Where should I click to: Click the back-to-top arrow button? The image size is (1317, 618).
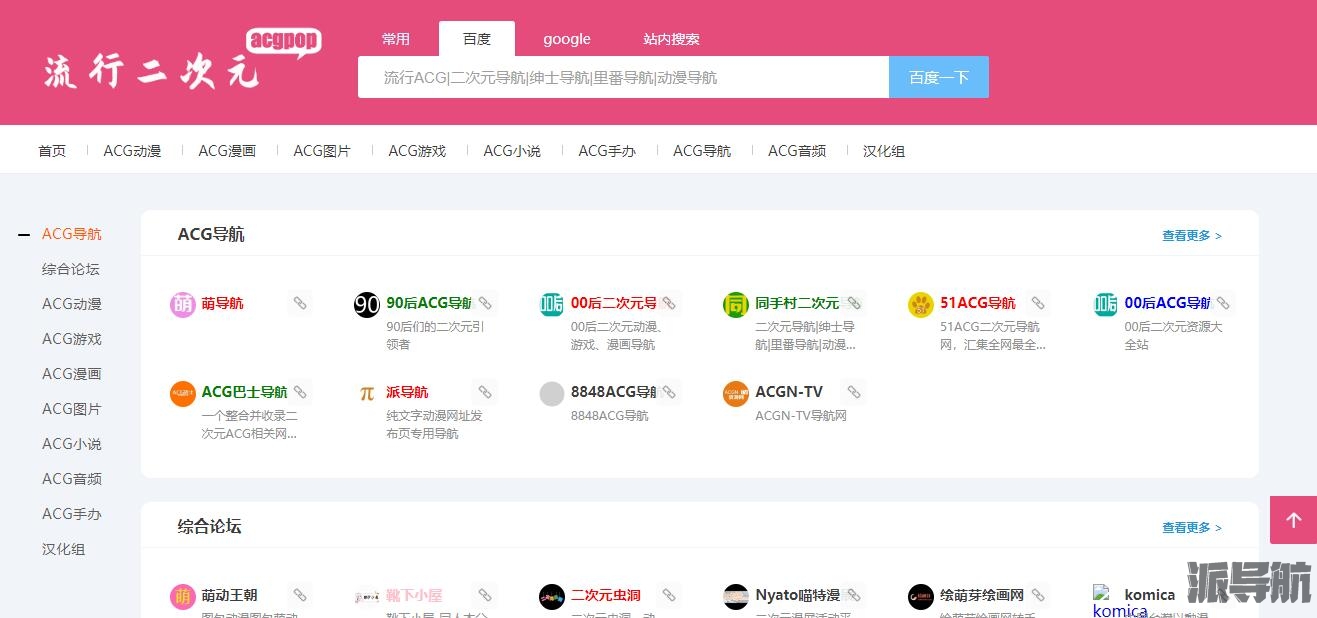click(1293, 520)
